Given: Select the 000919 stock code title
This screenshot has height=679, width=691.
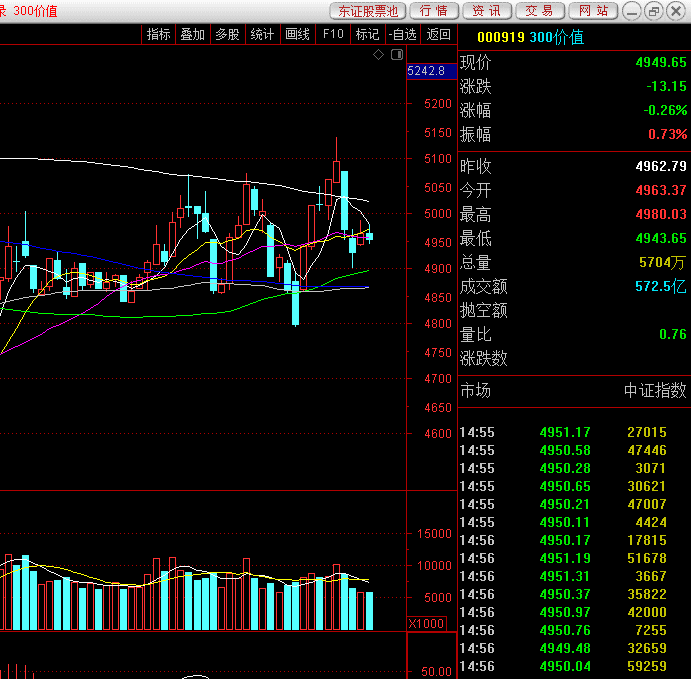Looking at the screenshot, I should 501,37.
